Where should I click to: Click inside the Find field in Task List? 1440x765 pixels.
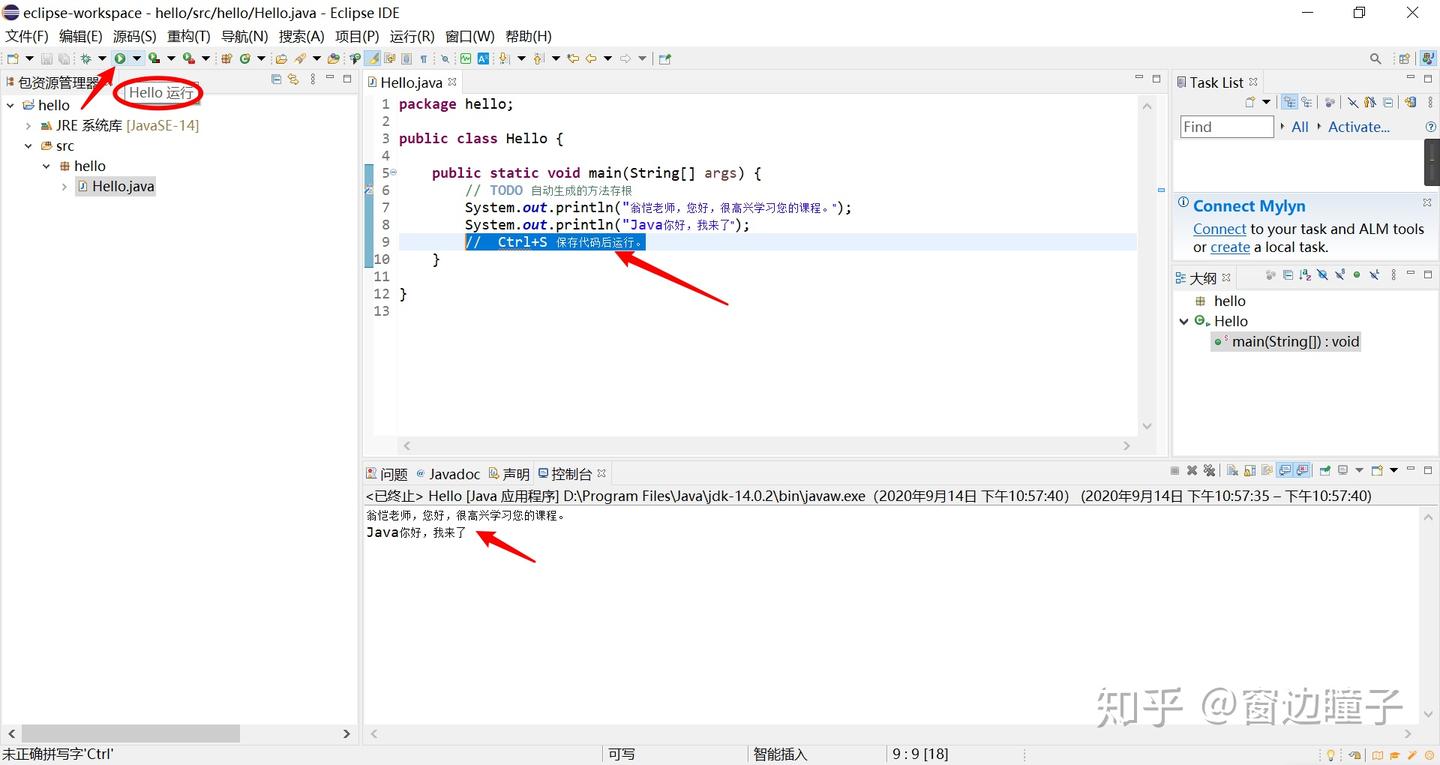pyautogui.click(x=1226, y=126)
